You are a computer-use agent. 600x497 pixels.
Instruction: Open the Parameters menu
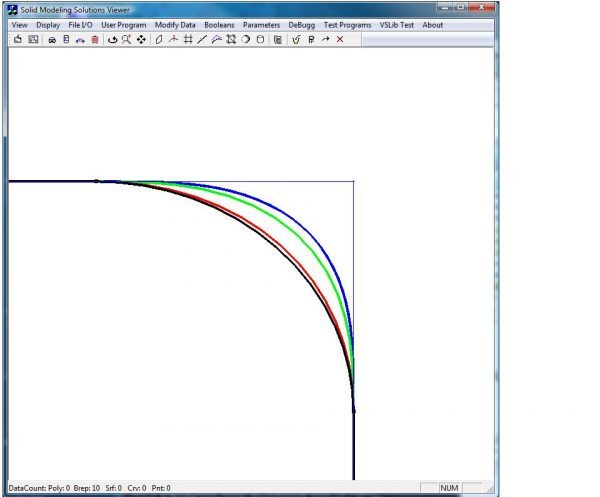pyautogui.click(x=261, y=25)
